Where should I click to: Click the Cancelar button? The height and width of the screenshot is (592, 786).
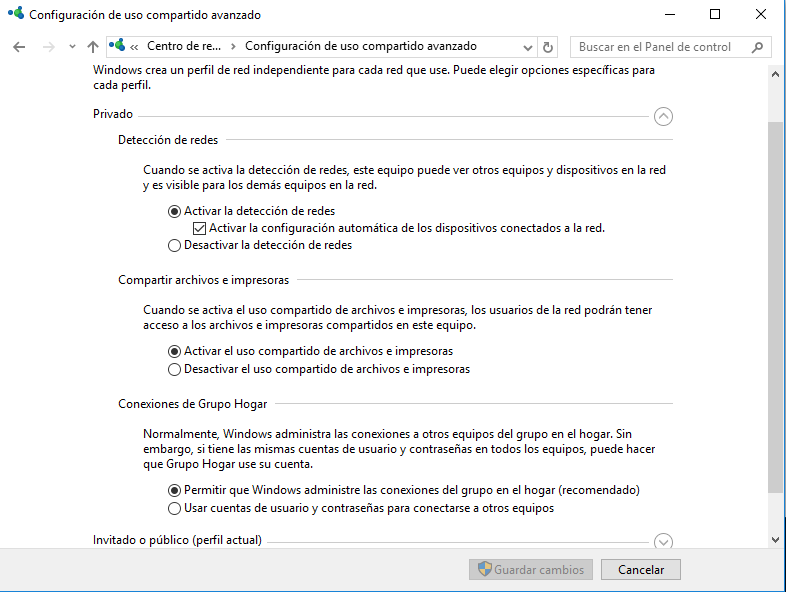641,570
